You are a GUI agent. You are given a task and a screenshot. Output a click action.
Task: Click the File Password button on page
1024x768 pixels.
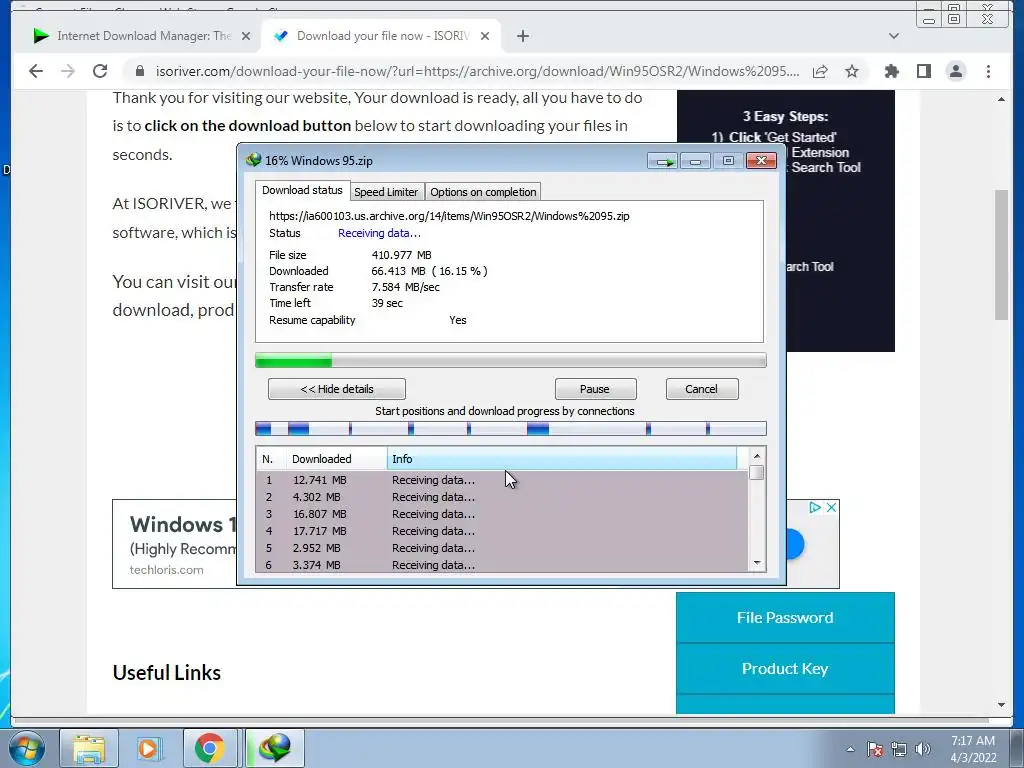[x=785, y=618]
